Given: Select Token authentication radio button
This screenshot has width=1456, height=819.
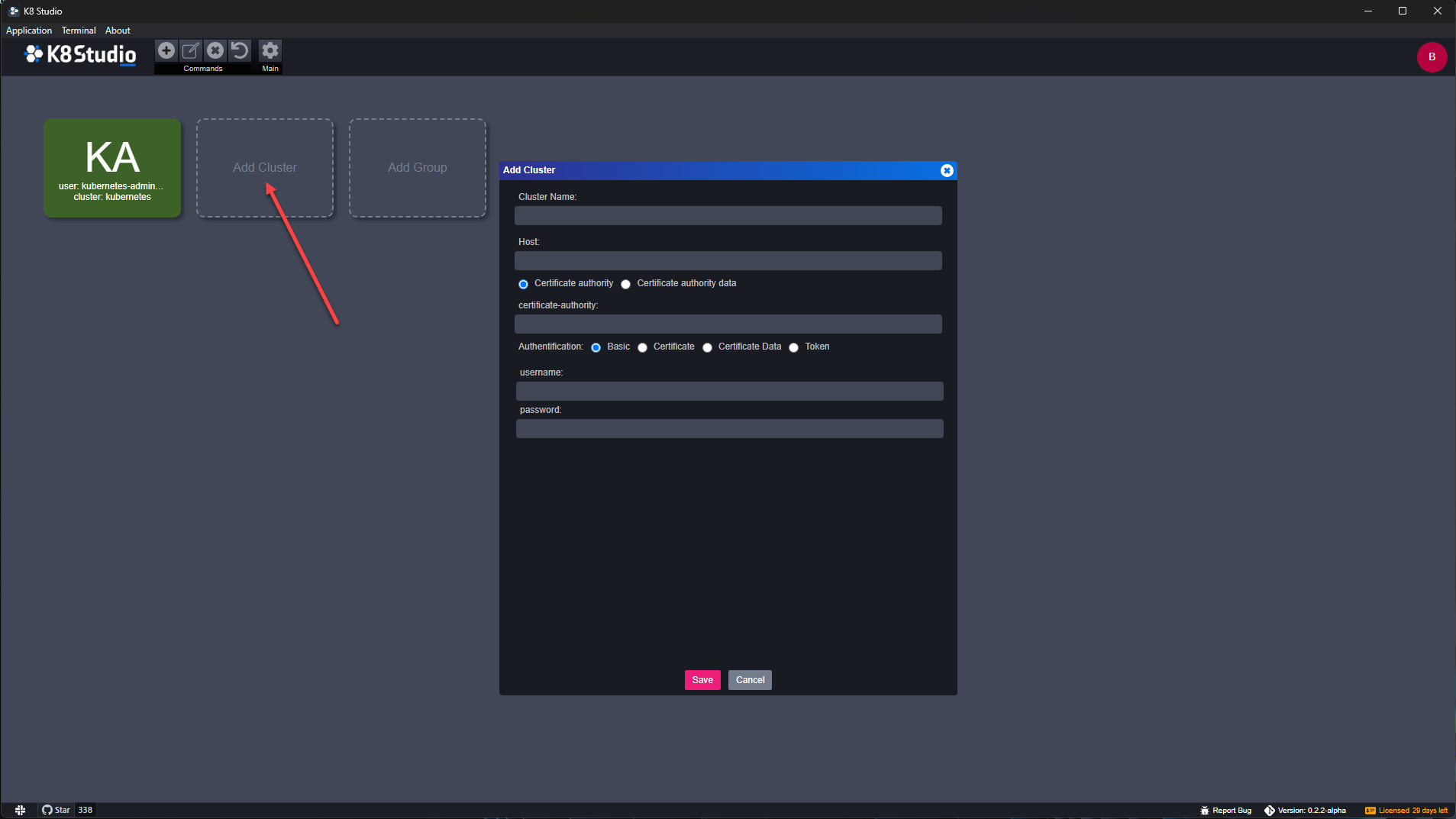Looking at the screenshot, I should [x=793, y=347].
